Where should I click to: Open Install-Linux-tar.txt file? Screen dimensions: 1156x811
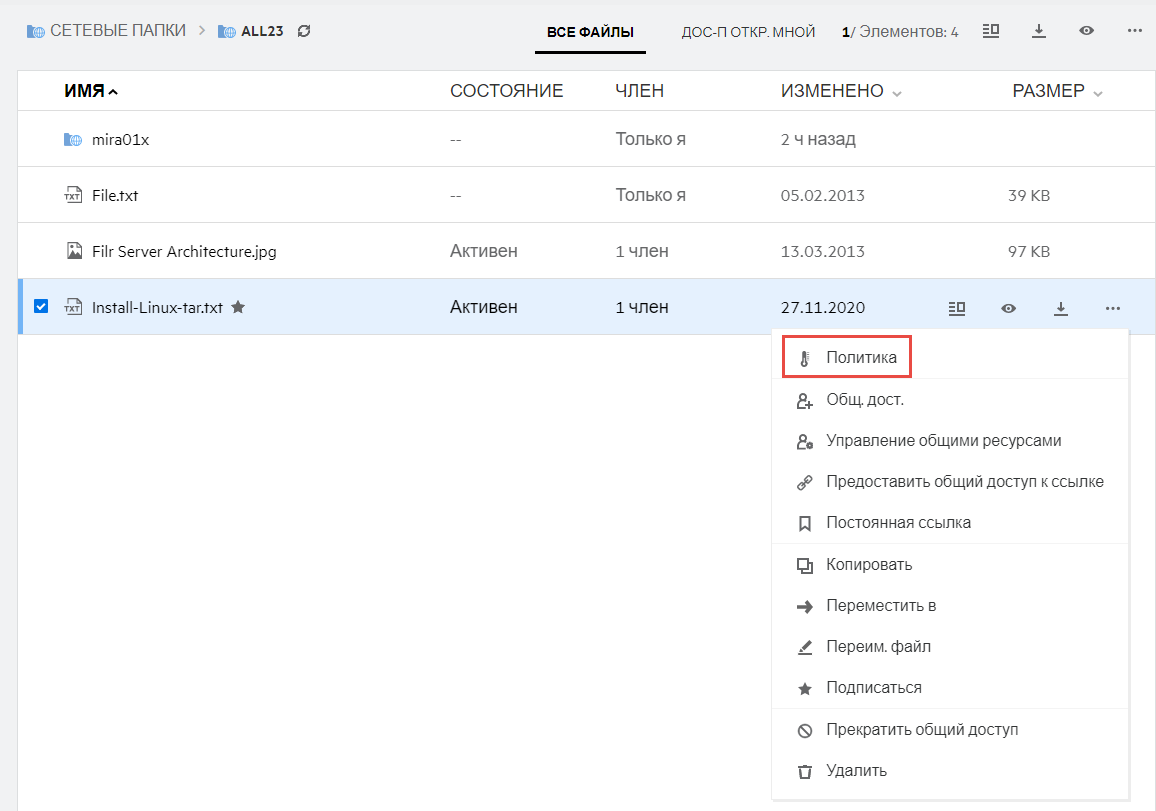pyautogui.click(x=157, y=307)
